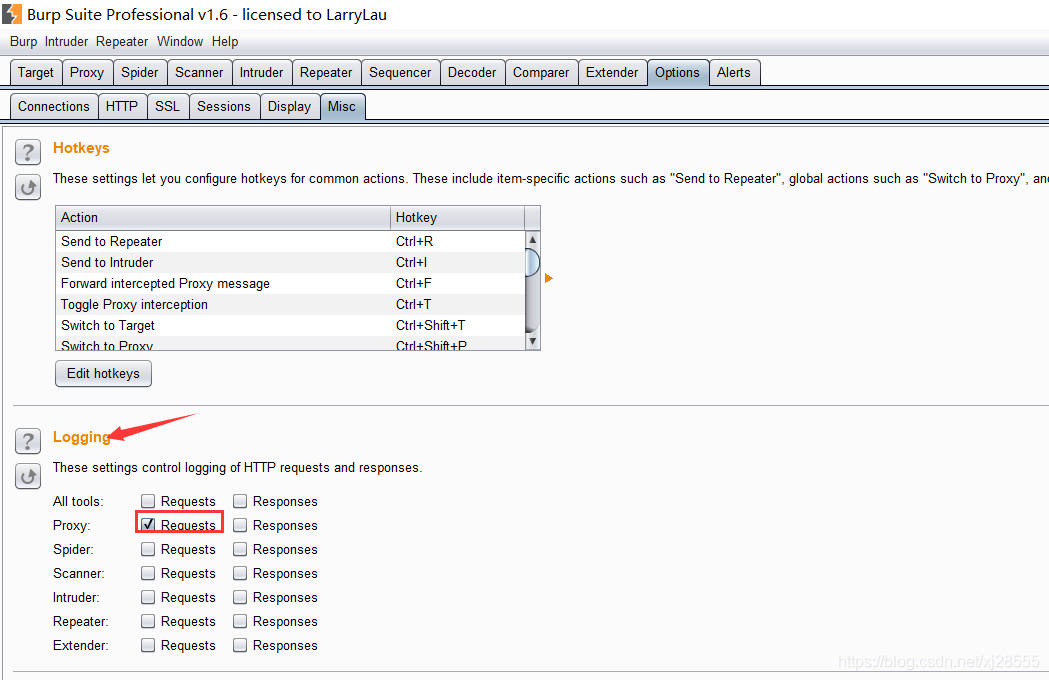Enable Scanner Requests logging

coord(148,573)
